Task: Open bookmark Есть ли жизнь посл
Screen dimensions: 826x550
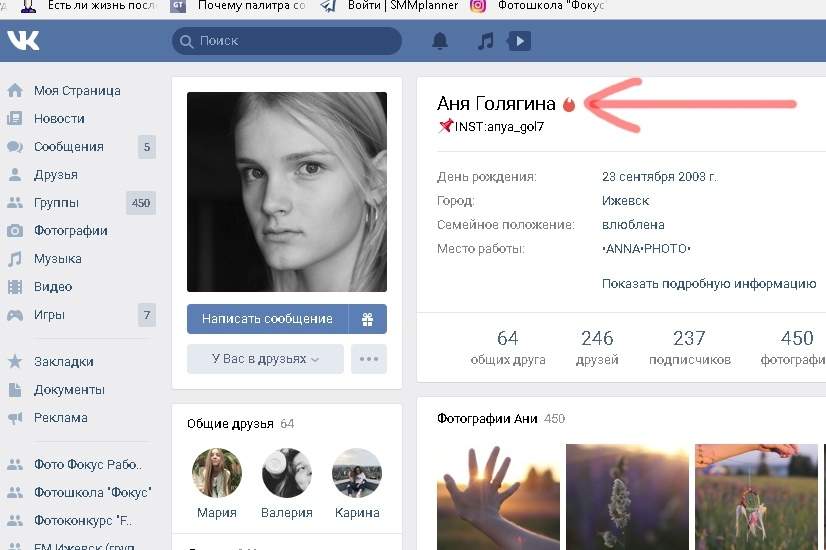Action: tap(88, 6)
